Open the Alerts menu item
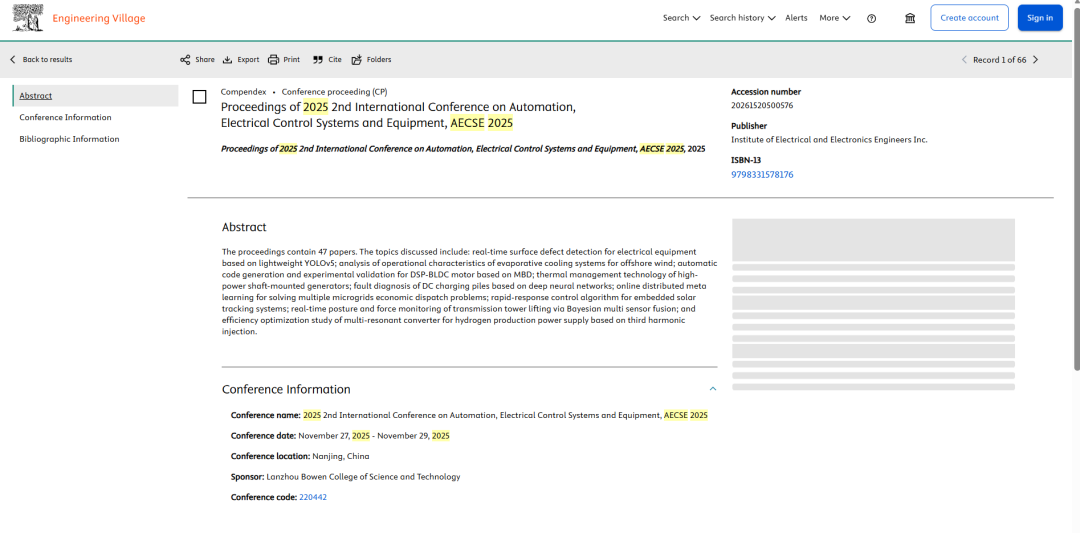Screen dimensions: 1080x533 [796, 18]
